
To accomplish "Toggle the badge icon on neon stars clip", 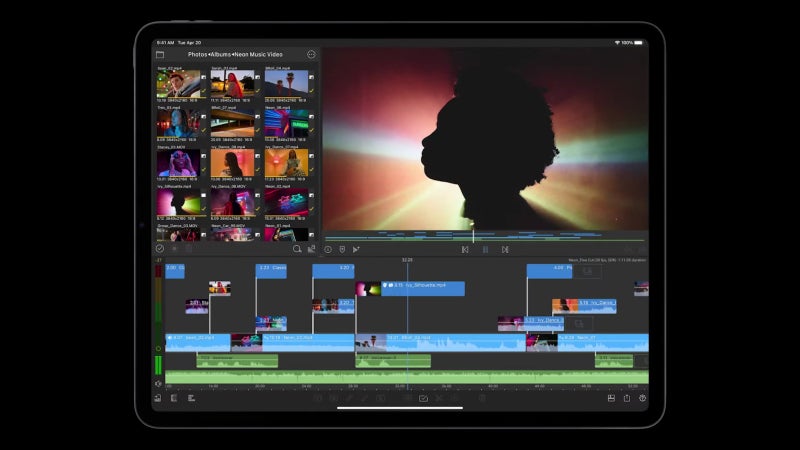I will pos(312,195).
